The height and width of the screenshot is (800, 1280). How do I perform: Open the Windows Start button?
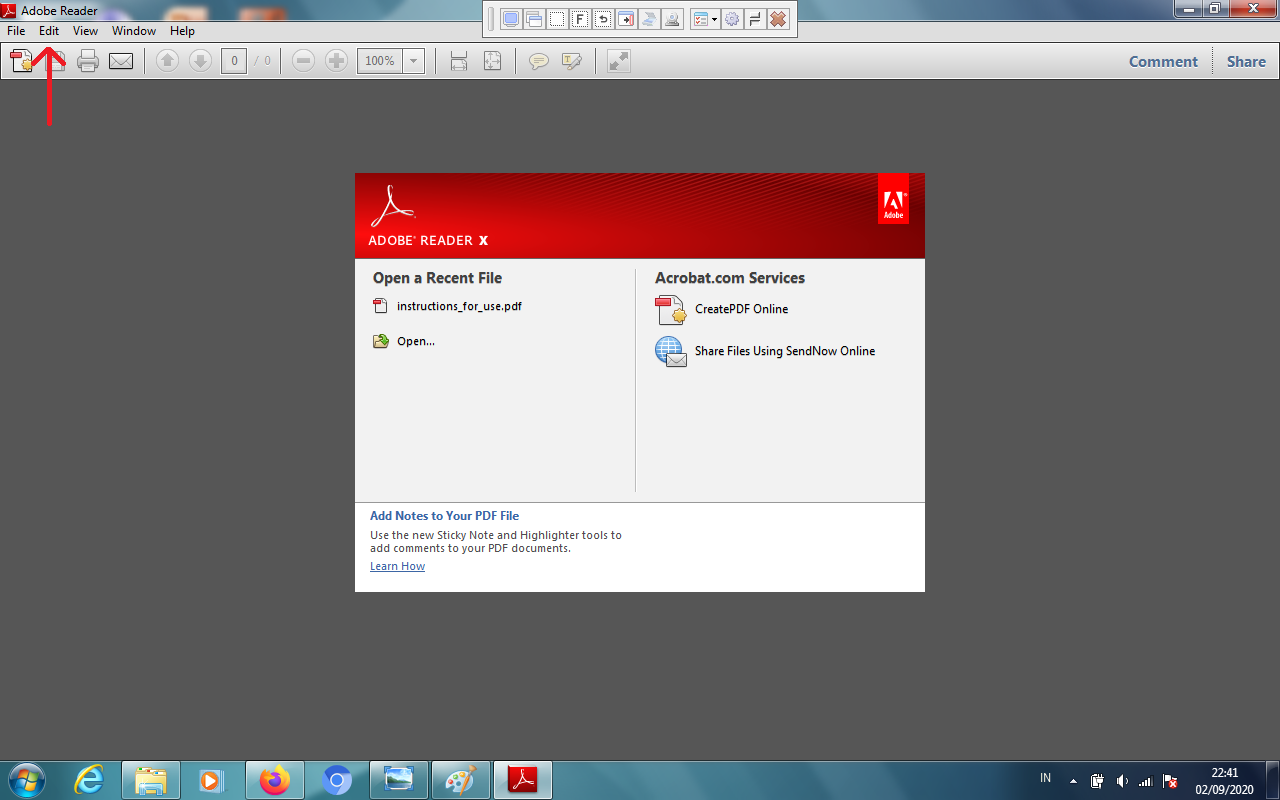pyautogui.click(x=27, y=780)
